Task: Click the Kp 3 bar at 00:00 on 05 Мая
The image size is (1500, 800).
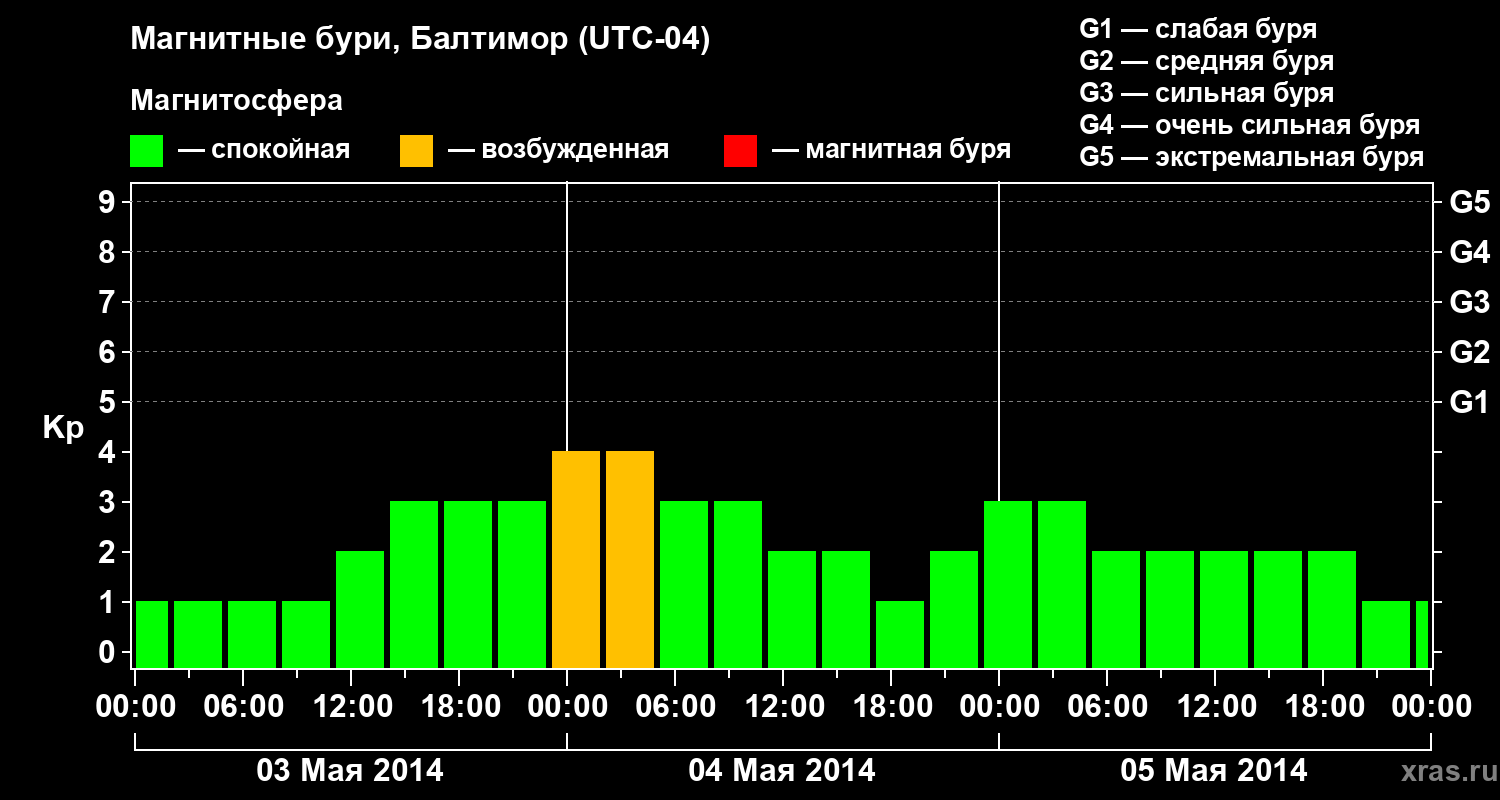Action: 1008,585
